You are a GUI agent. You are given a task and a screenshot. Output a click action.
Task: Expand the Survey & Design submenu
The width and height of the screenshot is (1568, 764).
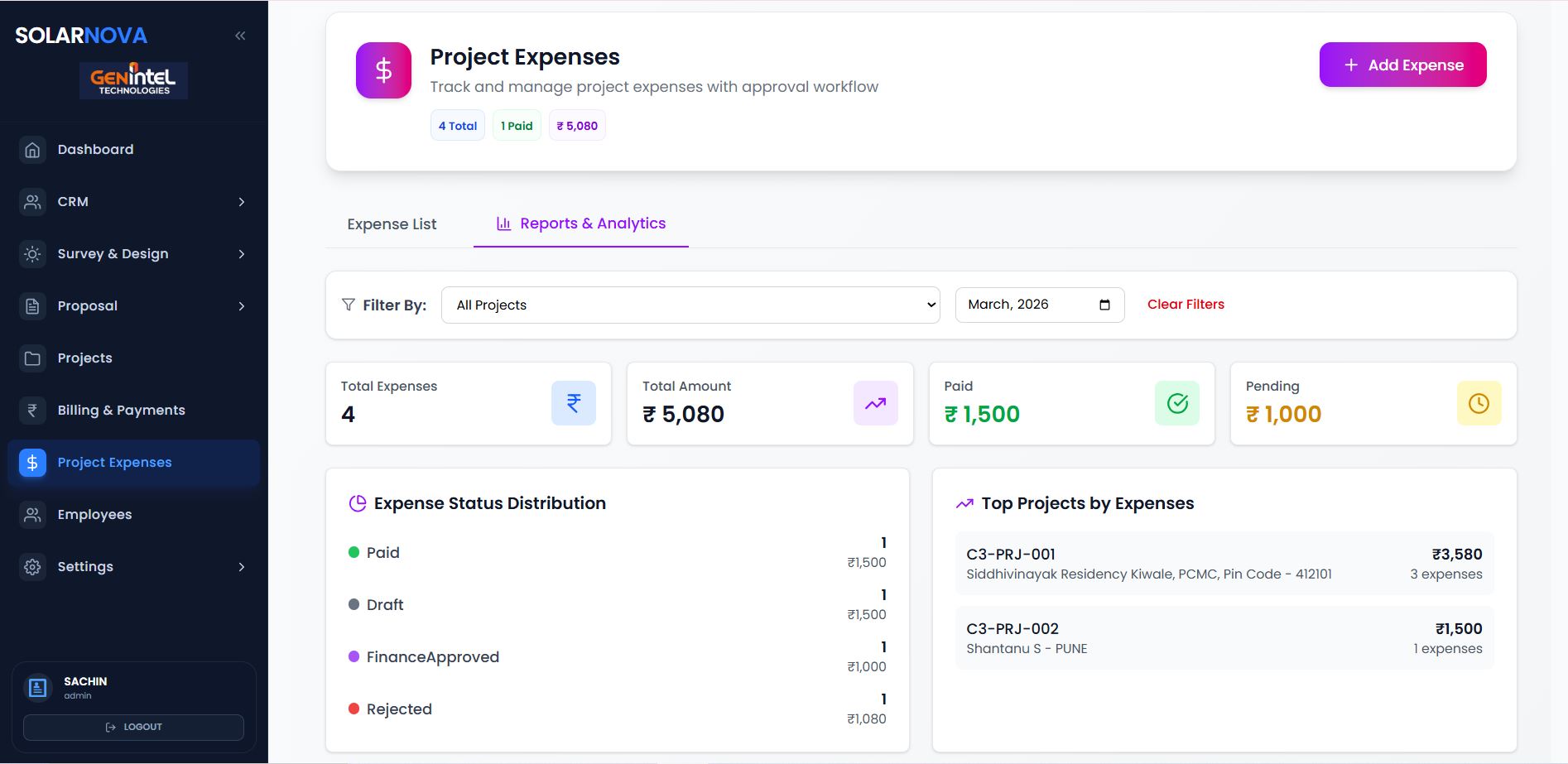pyautogui.click(x=242, y=254)
